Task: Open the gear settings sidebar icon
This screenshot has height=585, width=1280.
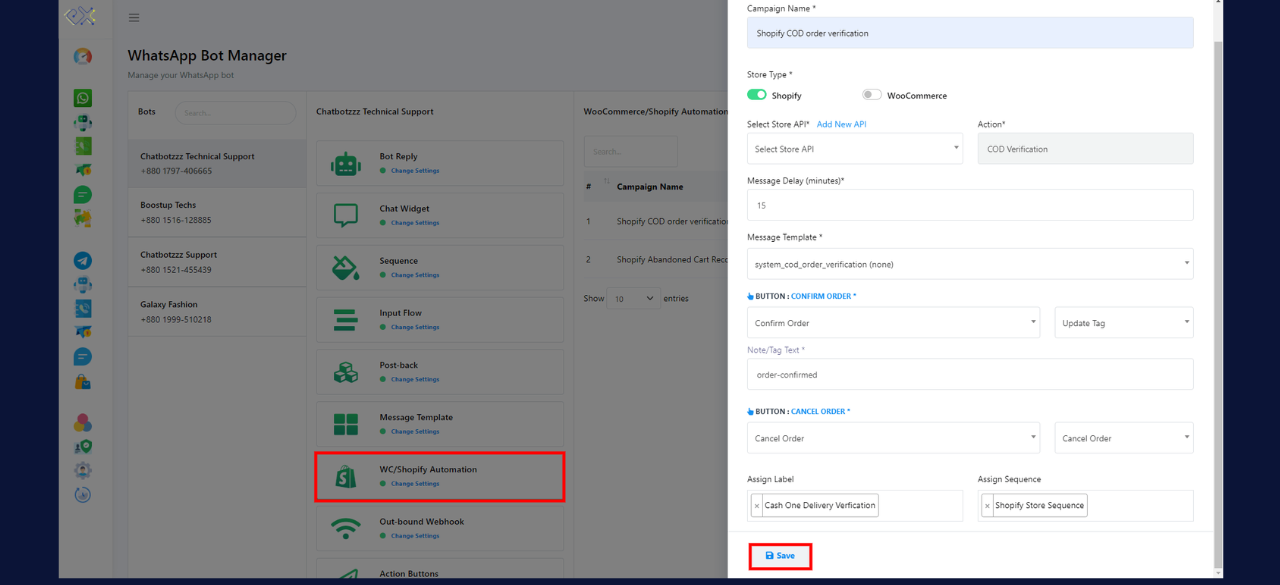Action: tap(83, 470)
